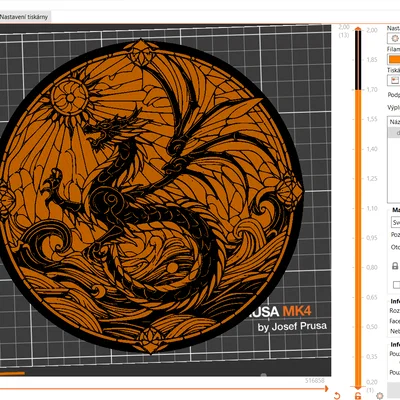Jump to the 1,70 layer on the vertical ruler
The height and width of the screenshot is (400, 400).
point(372,89)
